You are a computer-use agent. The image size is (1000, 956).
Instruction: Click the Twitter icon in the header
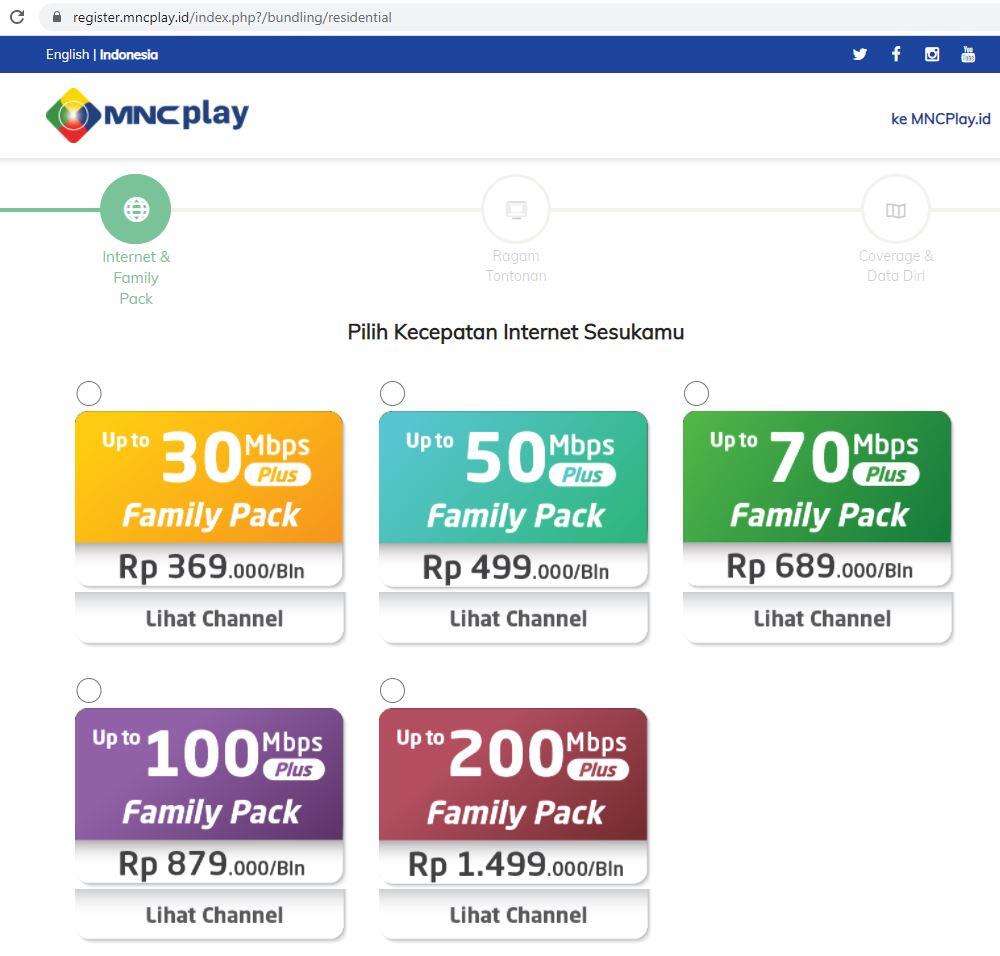pos(859,54)
